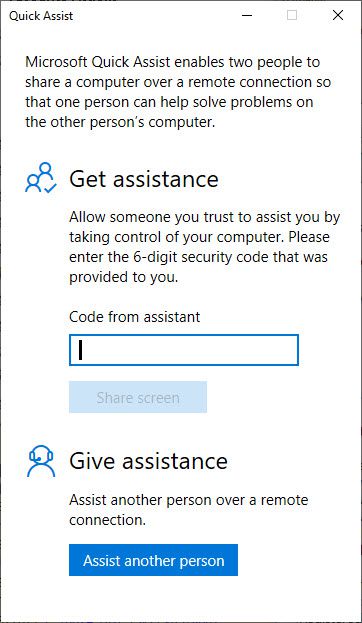
Task: Select the Assist another person button
Action: pyautogui.click(x=153, y=560)
